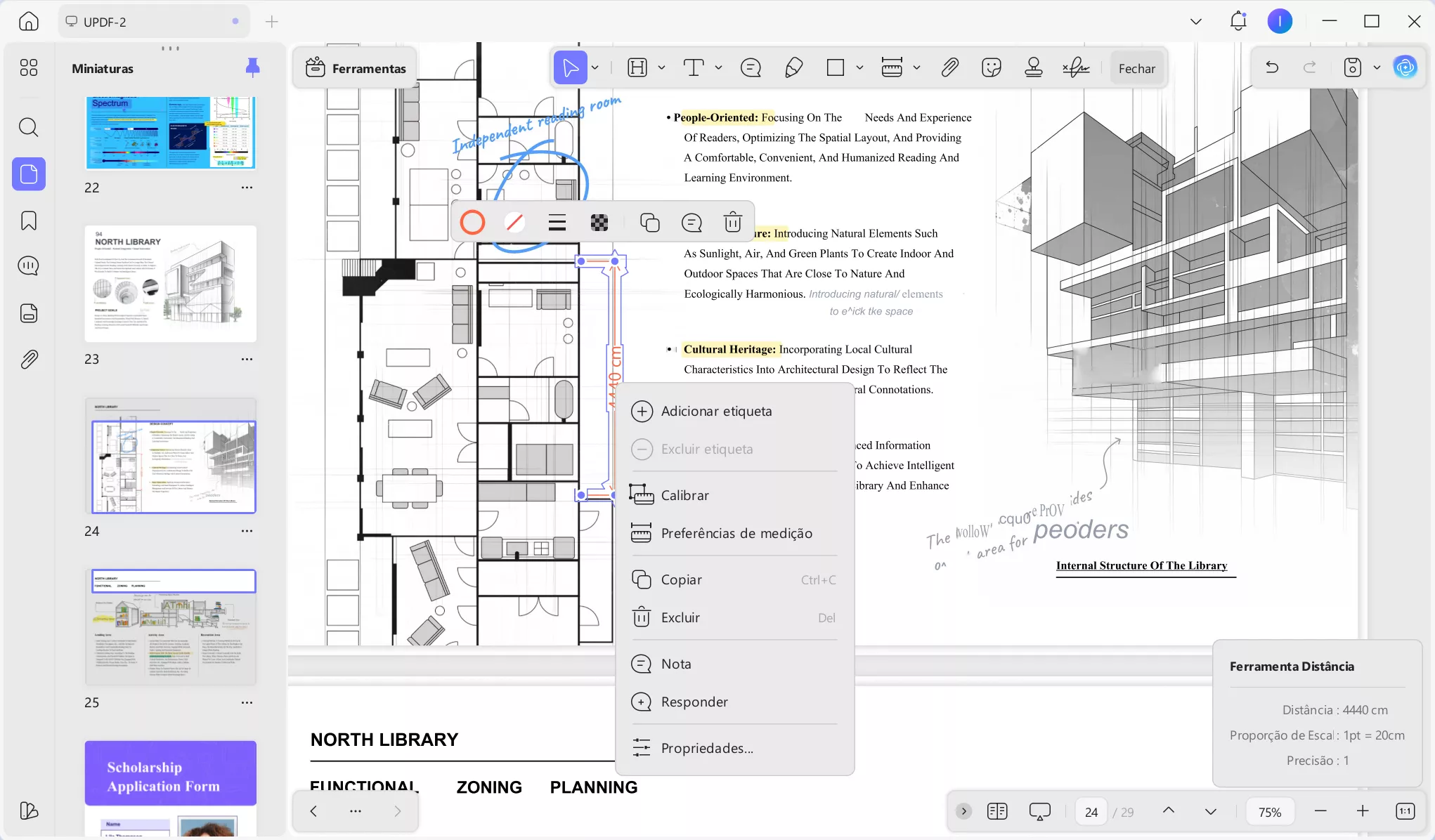This screenshot has width=1435, height=840.
Task: Choose Calibrar from the context menu
Action: [684, 495]
